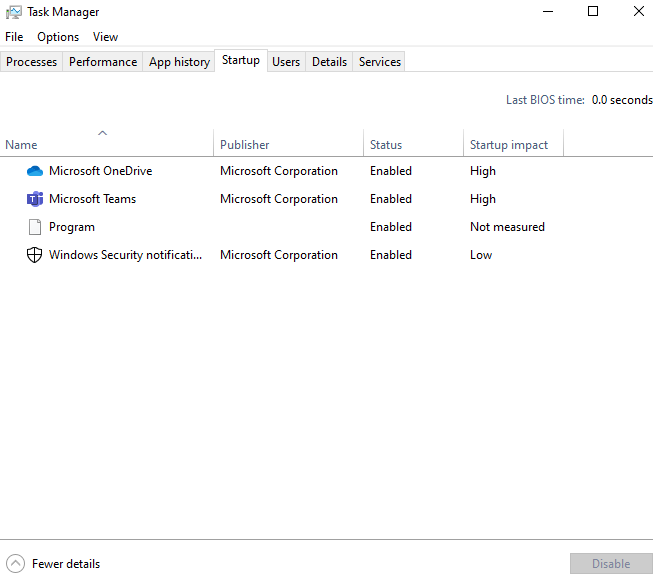Click the 0.0 seconds BIOS value

[622, 100]
